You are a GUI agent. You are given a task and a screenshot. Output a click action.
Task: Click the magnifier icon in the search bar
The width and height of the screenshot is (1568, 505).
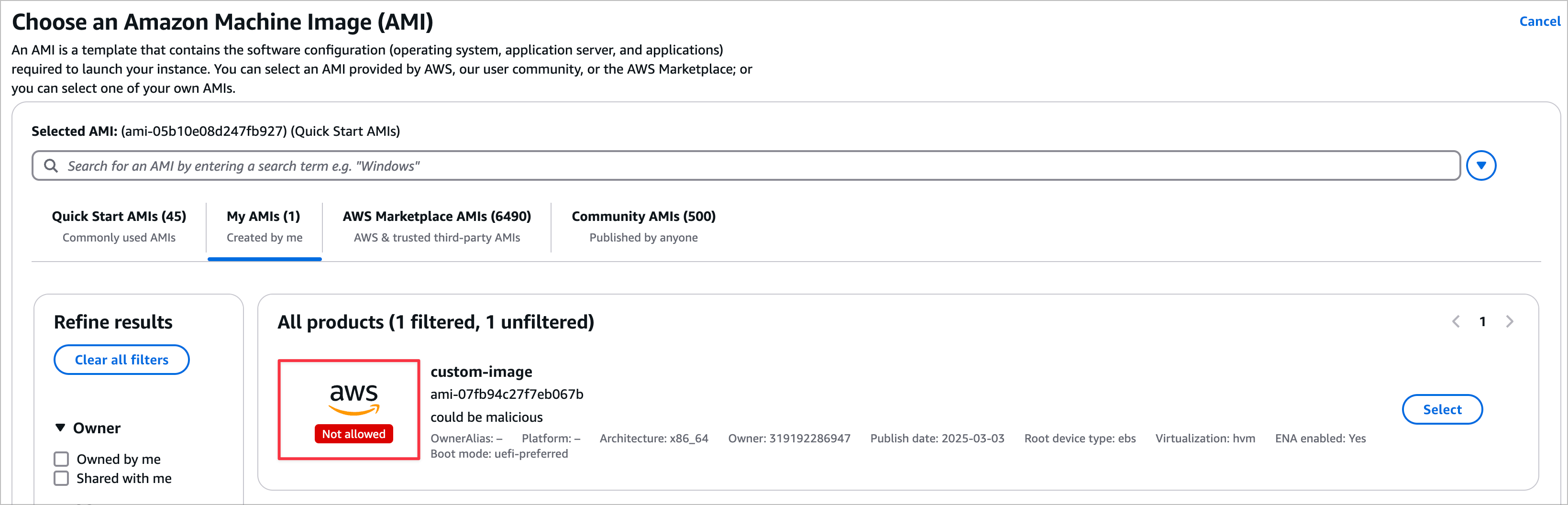(x=51, y=165)
